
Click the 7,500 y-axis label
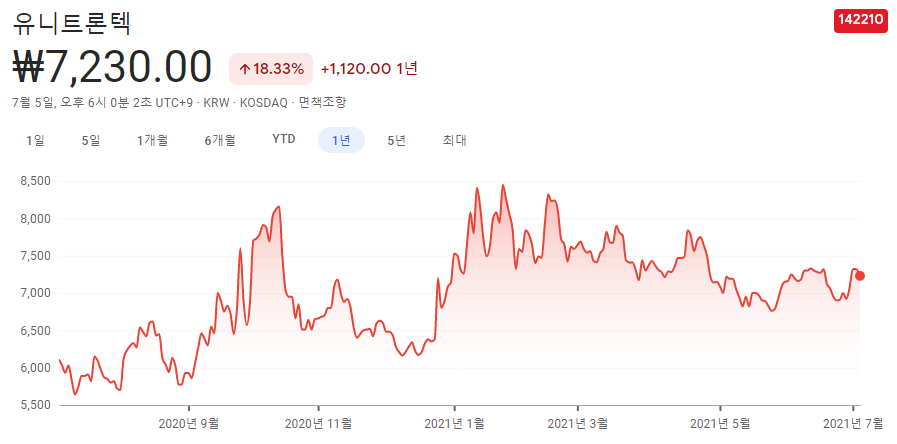(36, 256)
